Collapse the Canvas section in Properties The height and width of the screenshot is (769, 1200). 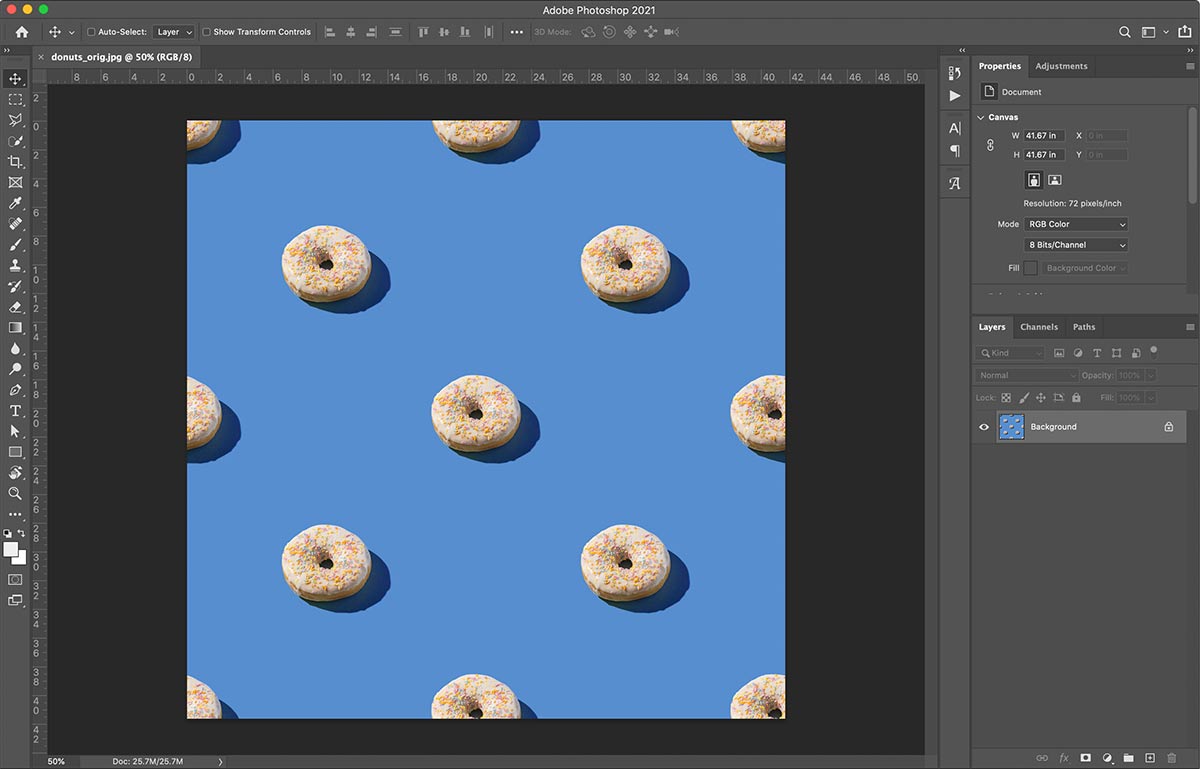click(979, 117)
